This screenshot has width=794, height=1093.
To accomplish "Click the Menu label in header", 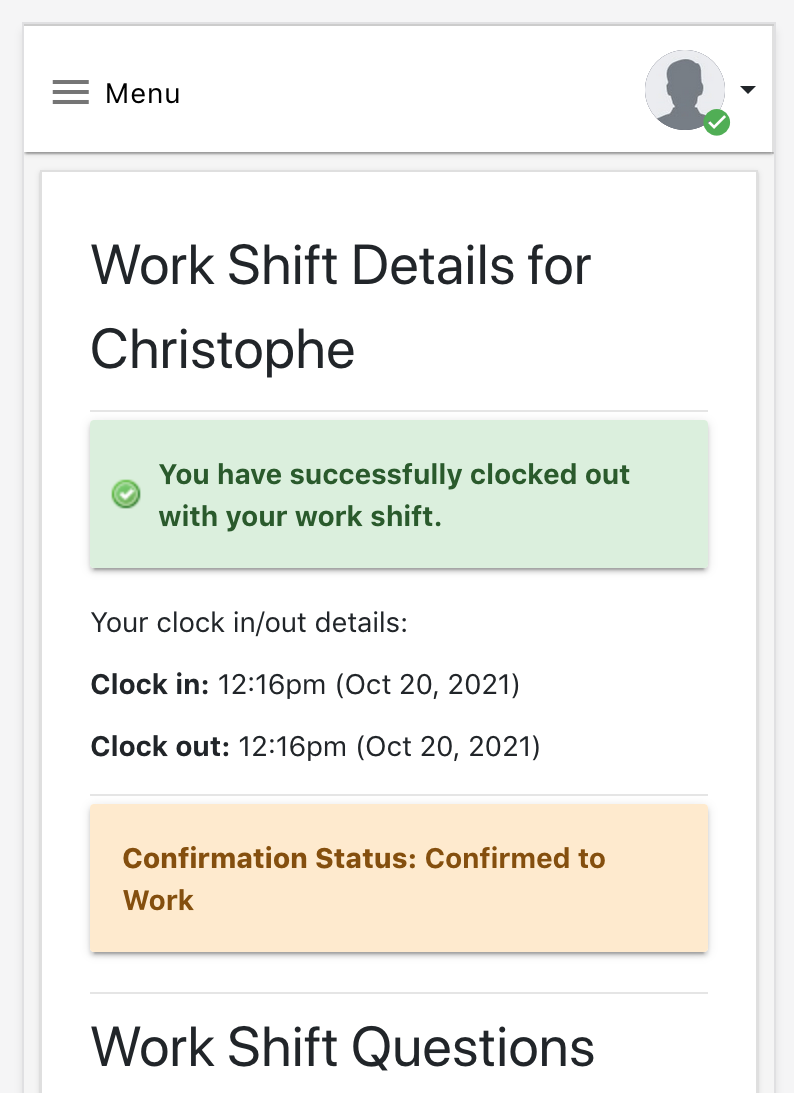I will click(143, 93).
